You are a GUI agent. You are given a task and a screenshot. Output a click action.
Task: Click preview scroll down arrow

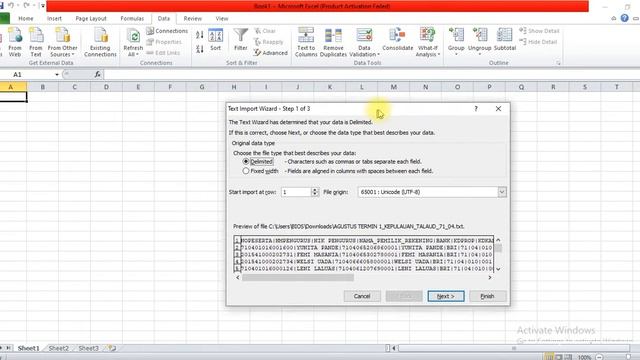(x=498, y=269)
